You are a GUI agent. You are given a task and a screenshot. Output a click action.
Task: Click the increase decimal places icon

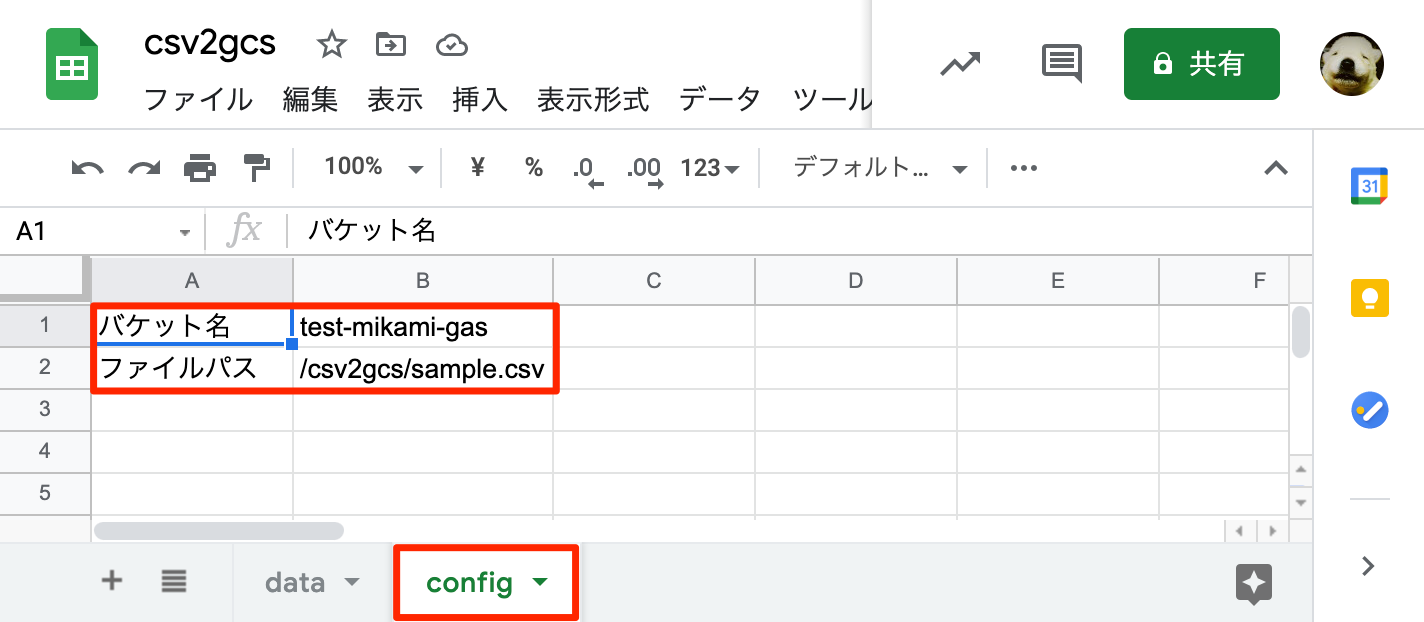pyautogui.click(x=645, y=170)
